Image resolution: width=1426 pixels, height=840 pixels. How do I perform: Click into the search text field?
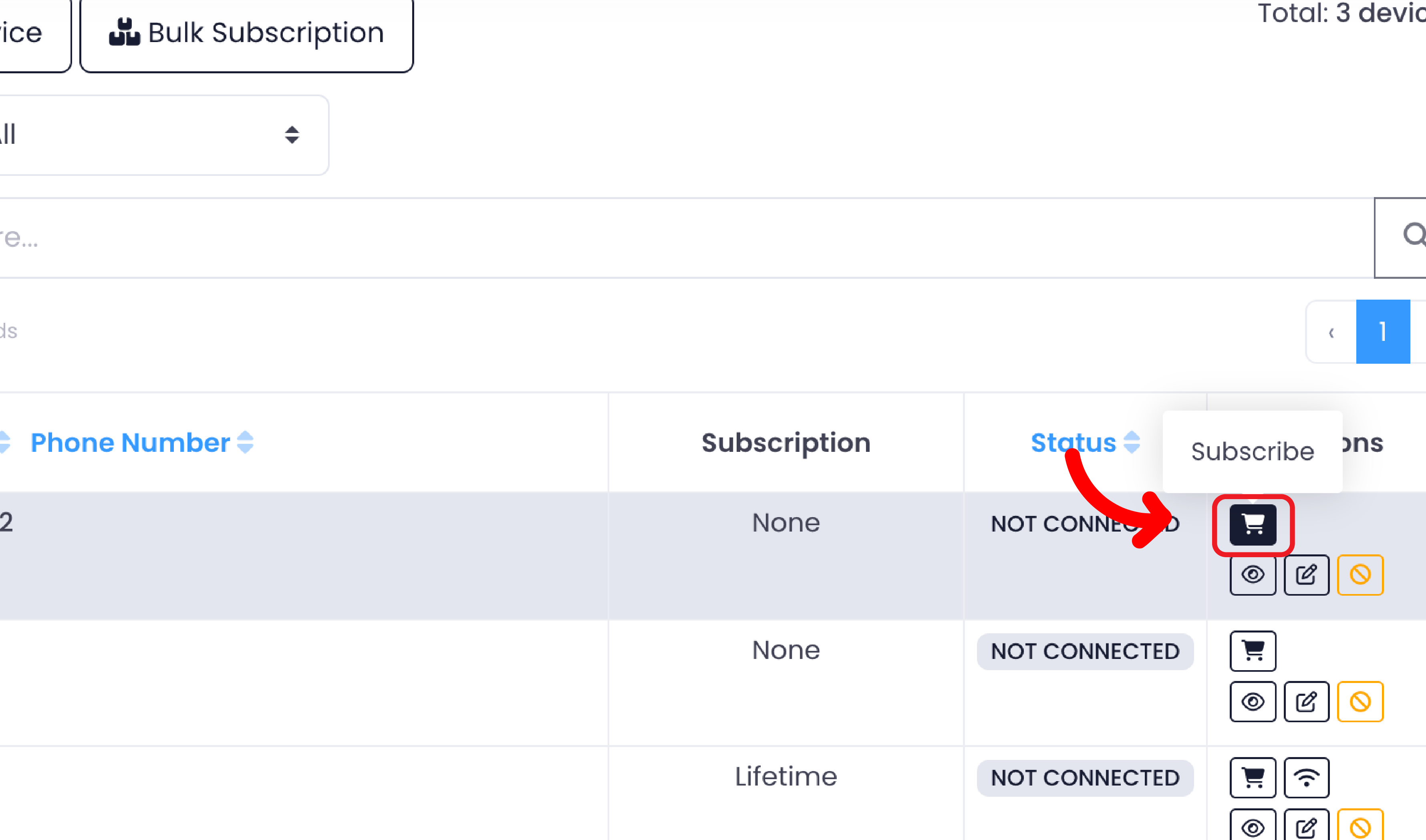[679, 238]
